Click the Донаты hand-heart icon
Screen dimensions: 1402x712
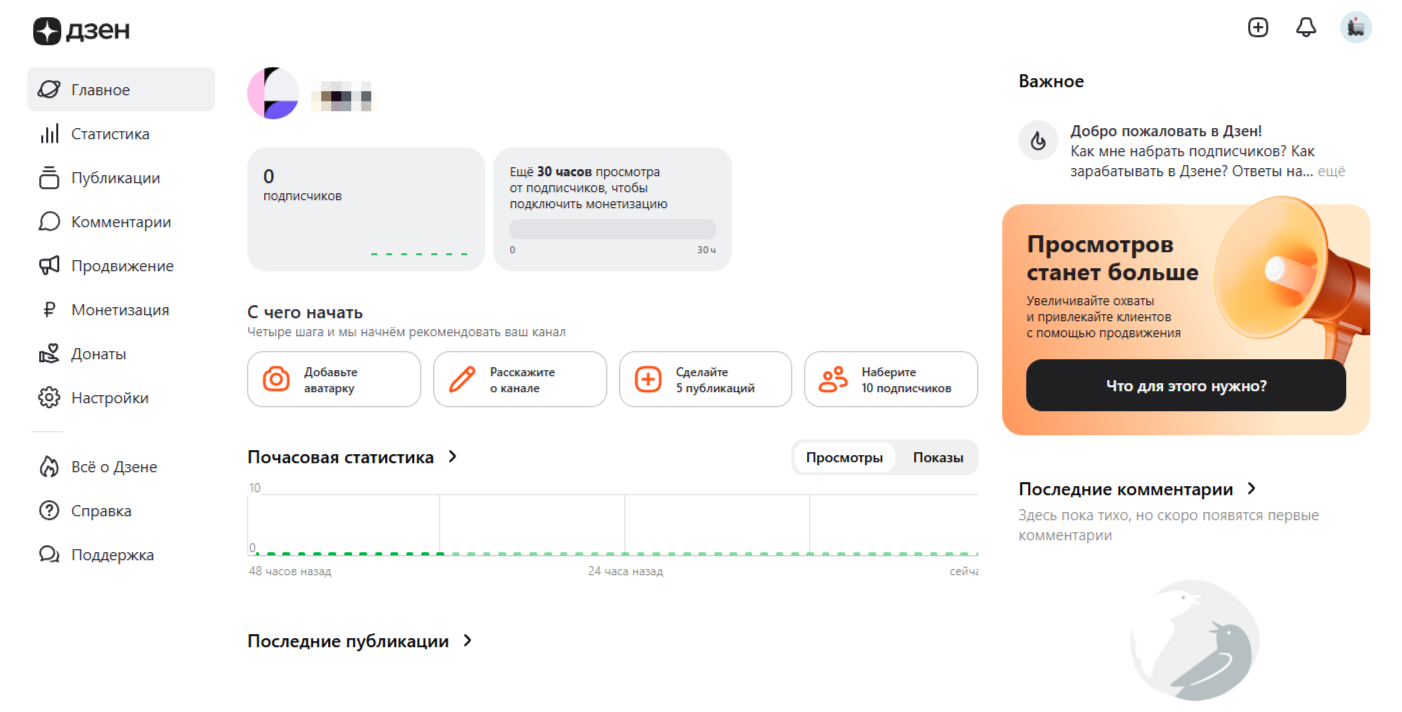pyautogui.click(x=49, y=354)
